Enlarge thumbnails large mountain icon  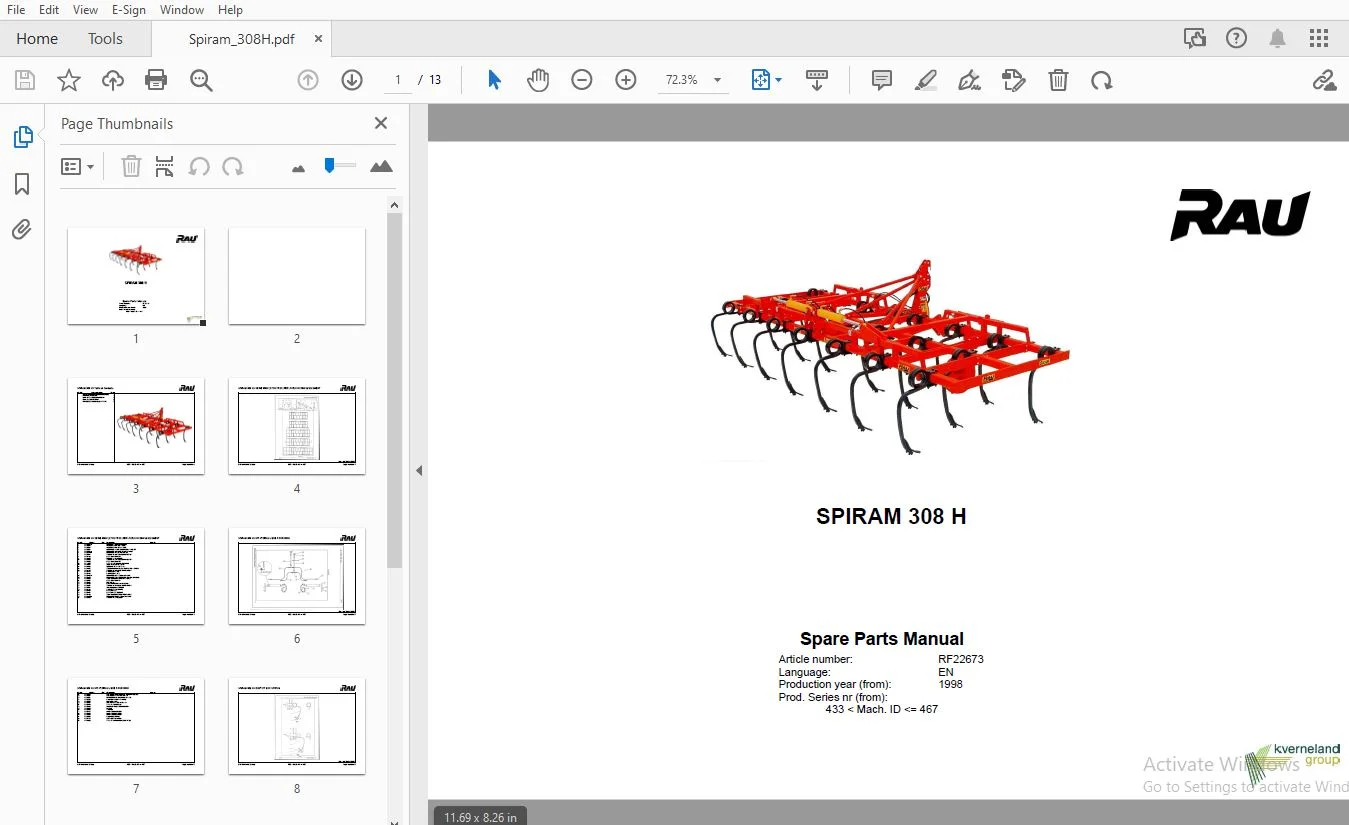(x=381, y=166)
